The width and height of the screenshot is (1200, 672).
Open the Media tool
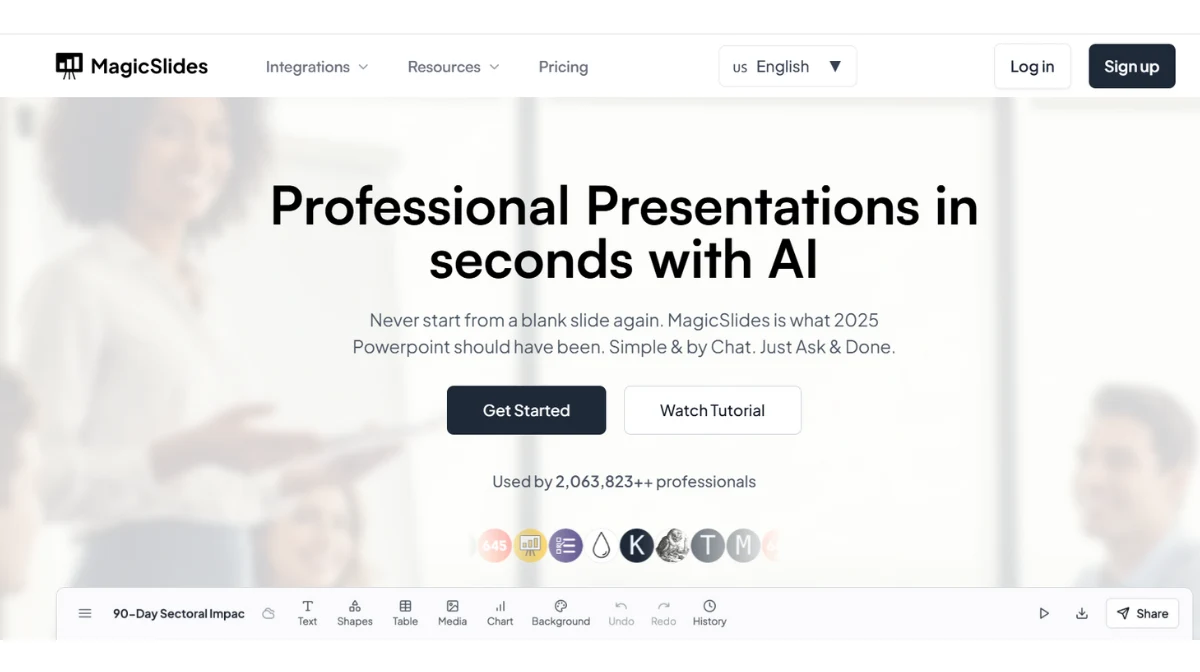coord(452,613)
